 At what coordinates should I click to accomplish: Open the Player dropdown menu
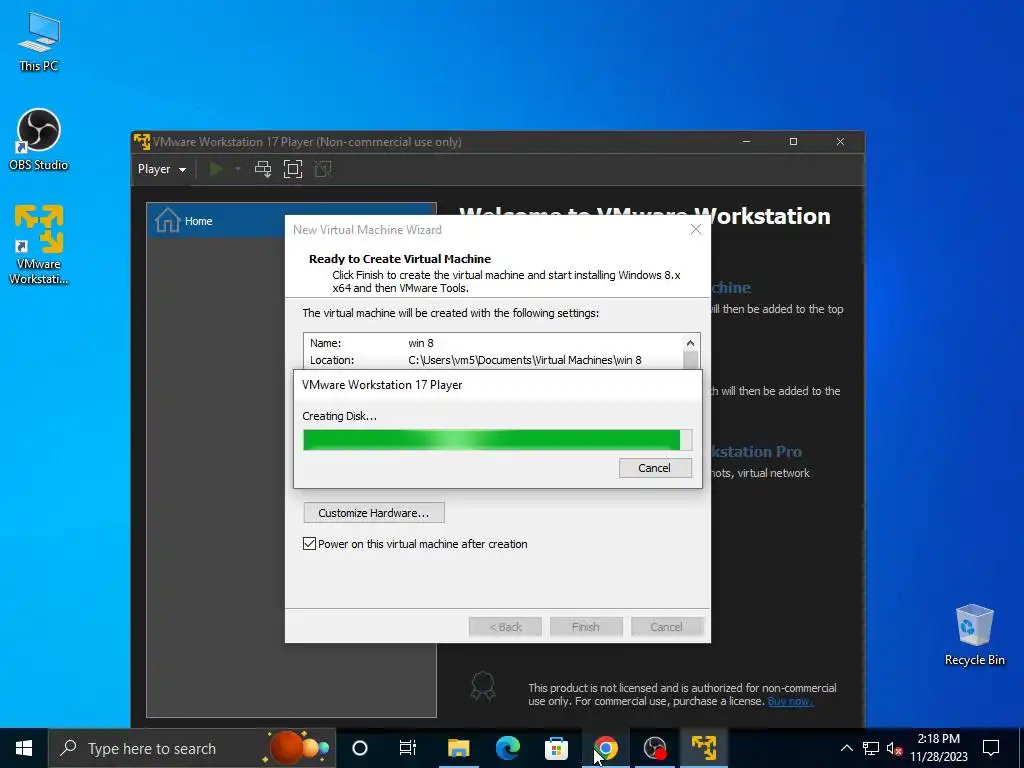161,169
